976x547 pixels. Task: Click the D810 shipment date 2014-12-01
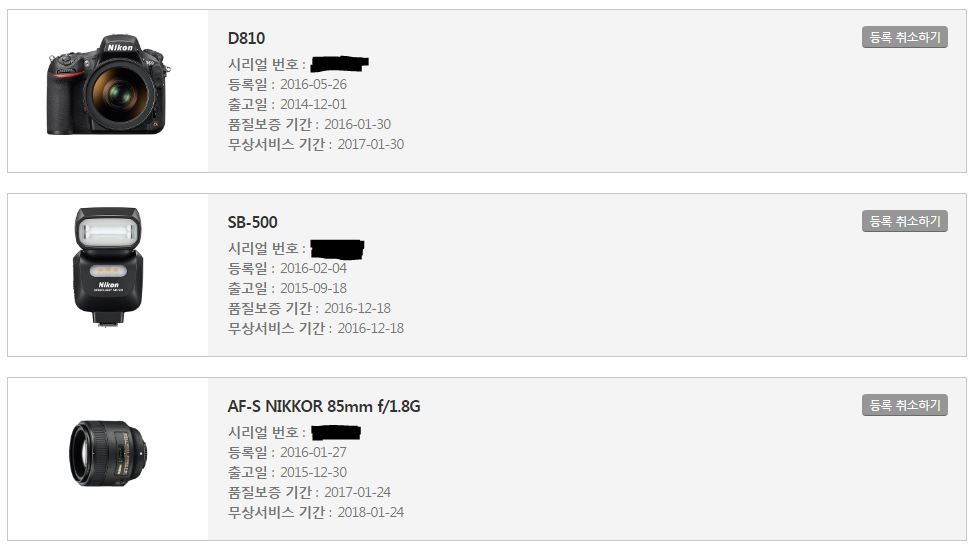click(x=313, y=104)
